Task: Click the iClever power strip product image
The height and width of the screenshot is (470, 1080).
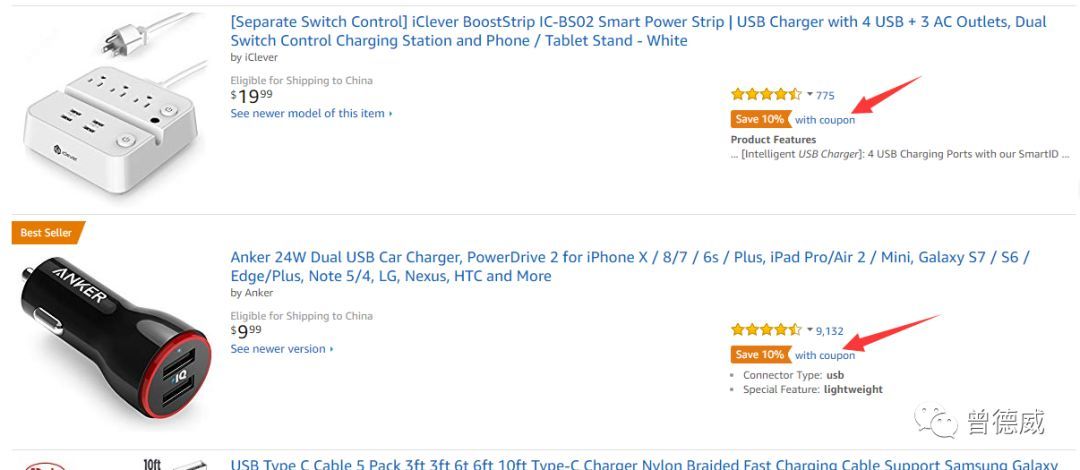Action: pos(116,103)
